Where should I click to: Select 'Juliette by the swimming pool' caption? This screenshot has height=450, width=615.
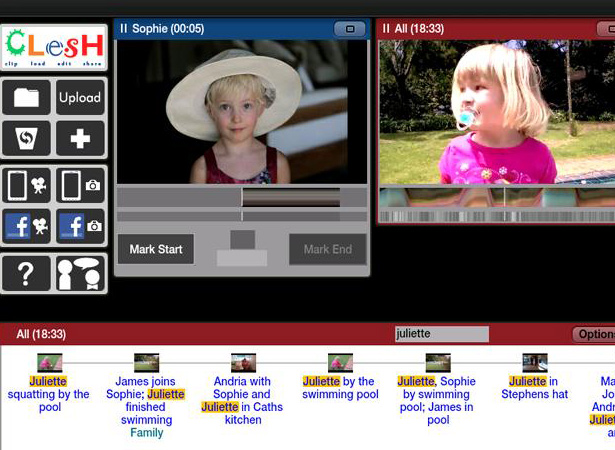tap(340, 388)
